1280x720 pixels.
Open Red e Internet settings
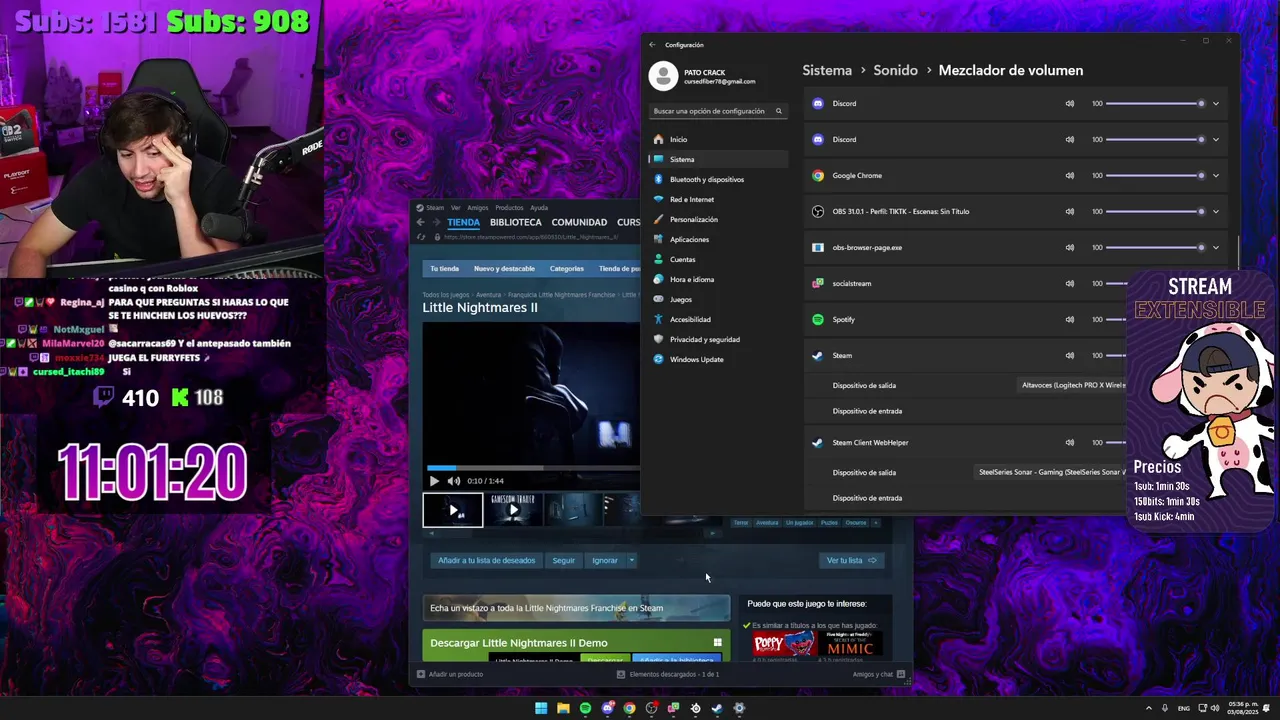[718, 199]
